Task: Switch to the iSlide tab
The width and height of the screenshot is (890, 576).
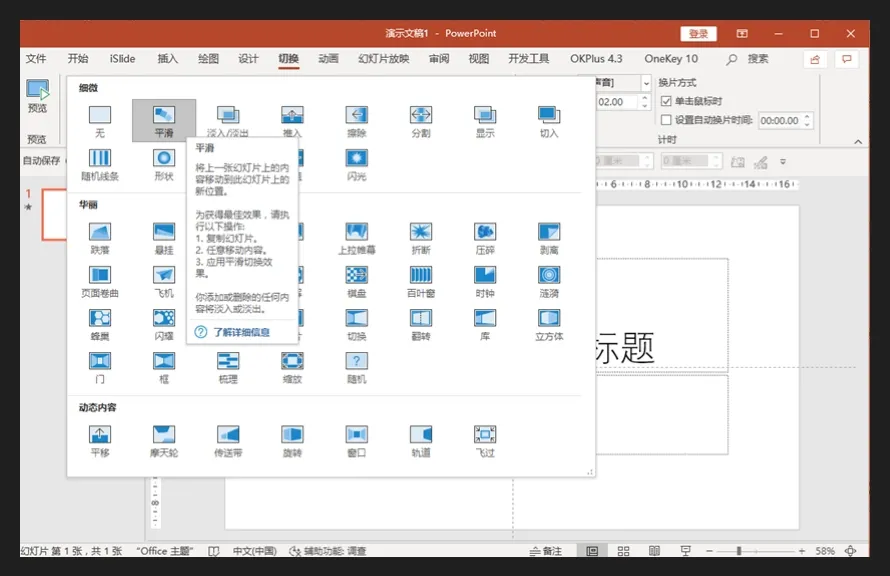Action: 123,58
